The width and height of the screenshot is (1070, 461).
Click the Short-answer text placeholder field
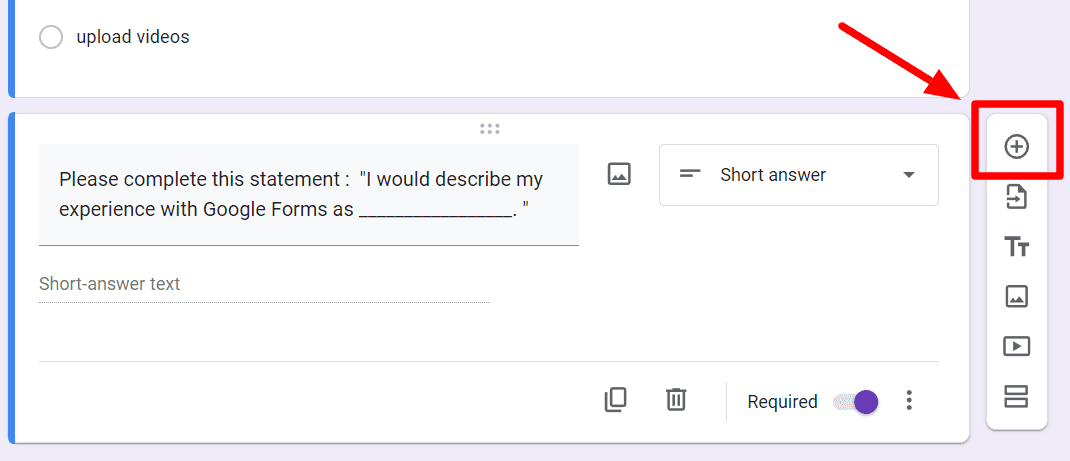coord(264,284)
